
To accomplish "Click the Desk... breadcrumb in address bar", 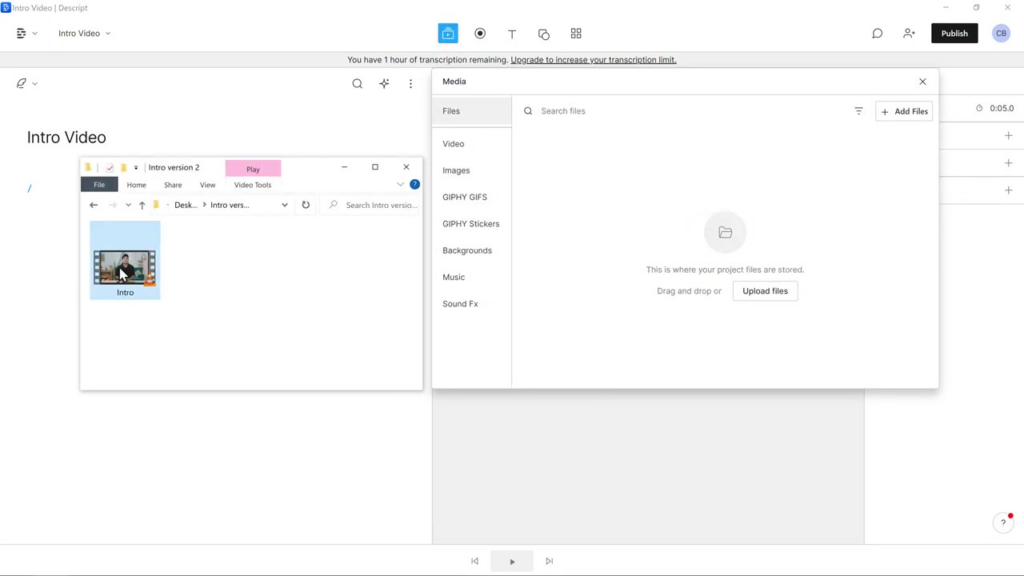I will [x=185, y=205].
